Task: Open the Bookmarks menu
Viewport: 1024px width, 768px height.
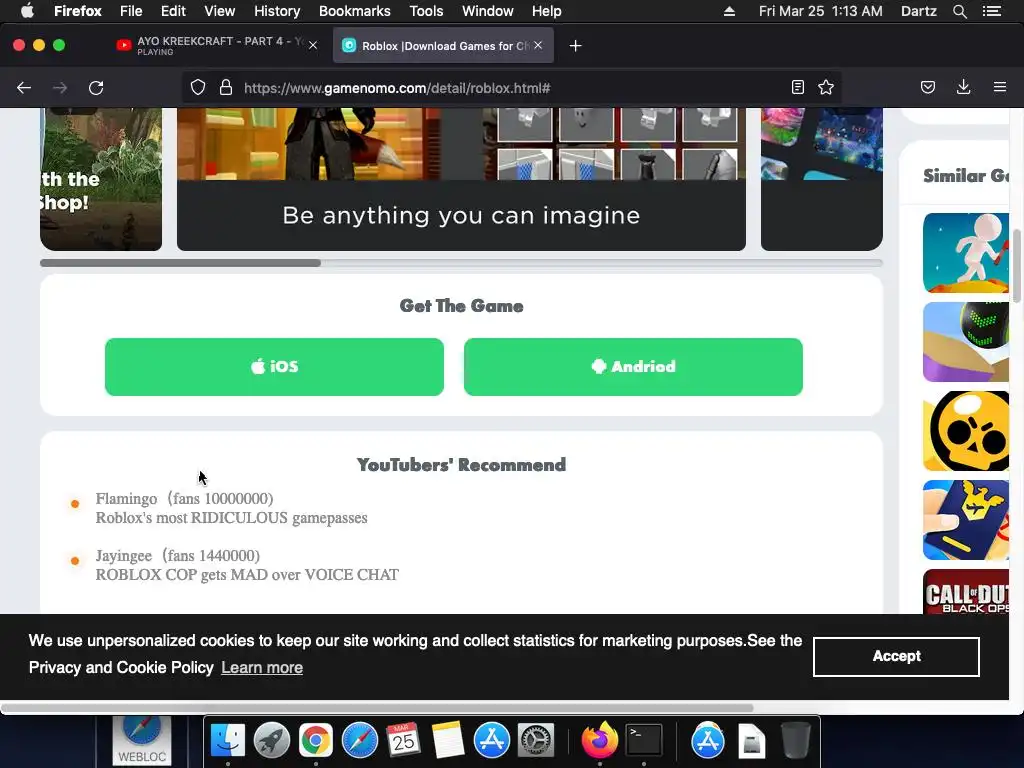Action: click(355, 11)
